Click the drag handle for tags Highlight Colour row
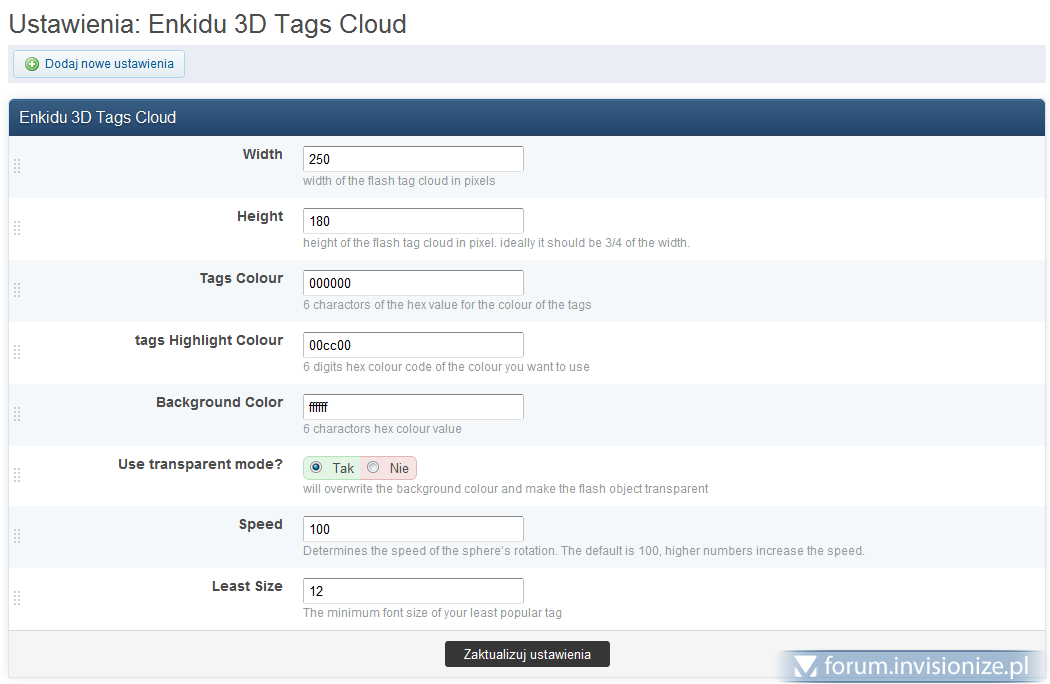Viewport: 1050px width, 684px height. (x=17, y=352)
